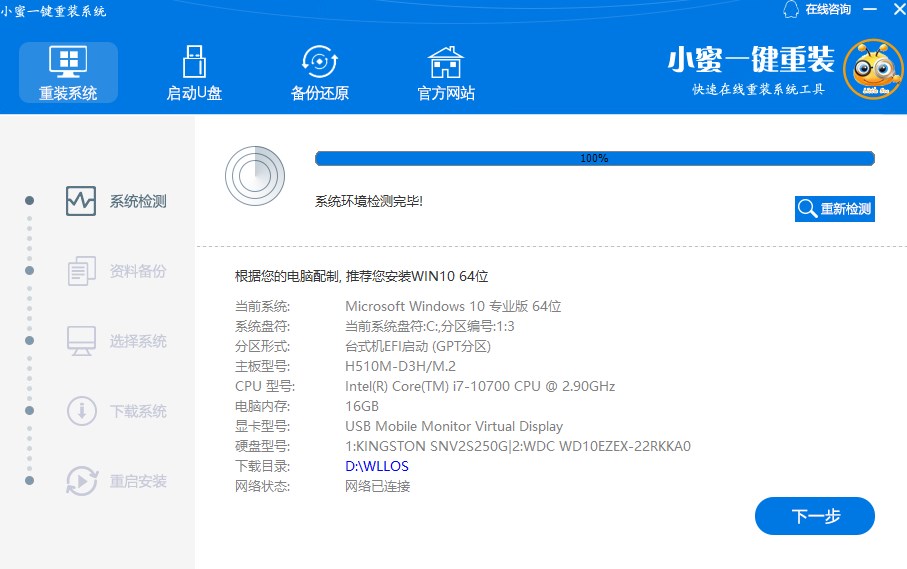907x569 pixels.
Task: Select the H510M-D3H/M.2 motherboard value
Action: 400,366
